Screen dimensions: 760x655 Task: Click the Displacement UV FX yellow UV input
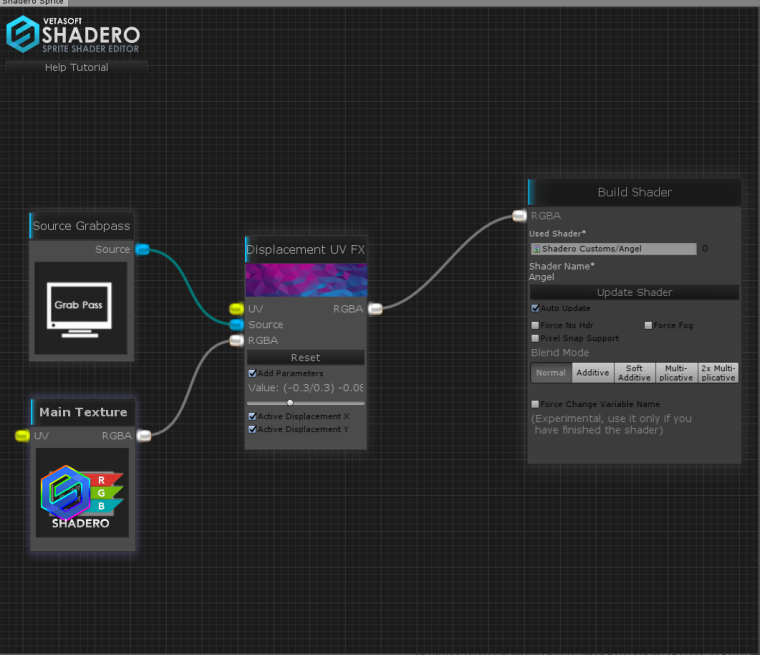click(236, 309)
